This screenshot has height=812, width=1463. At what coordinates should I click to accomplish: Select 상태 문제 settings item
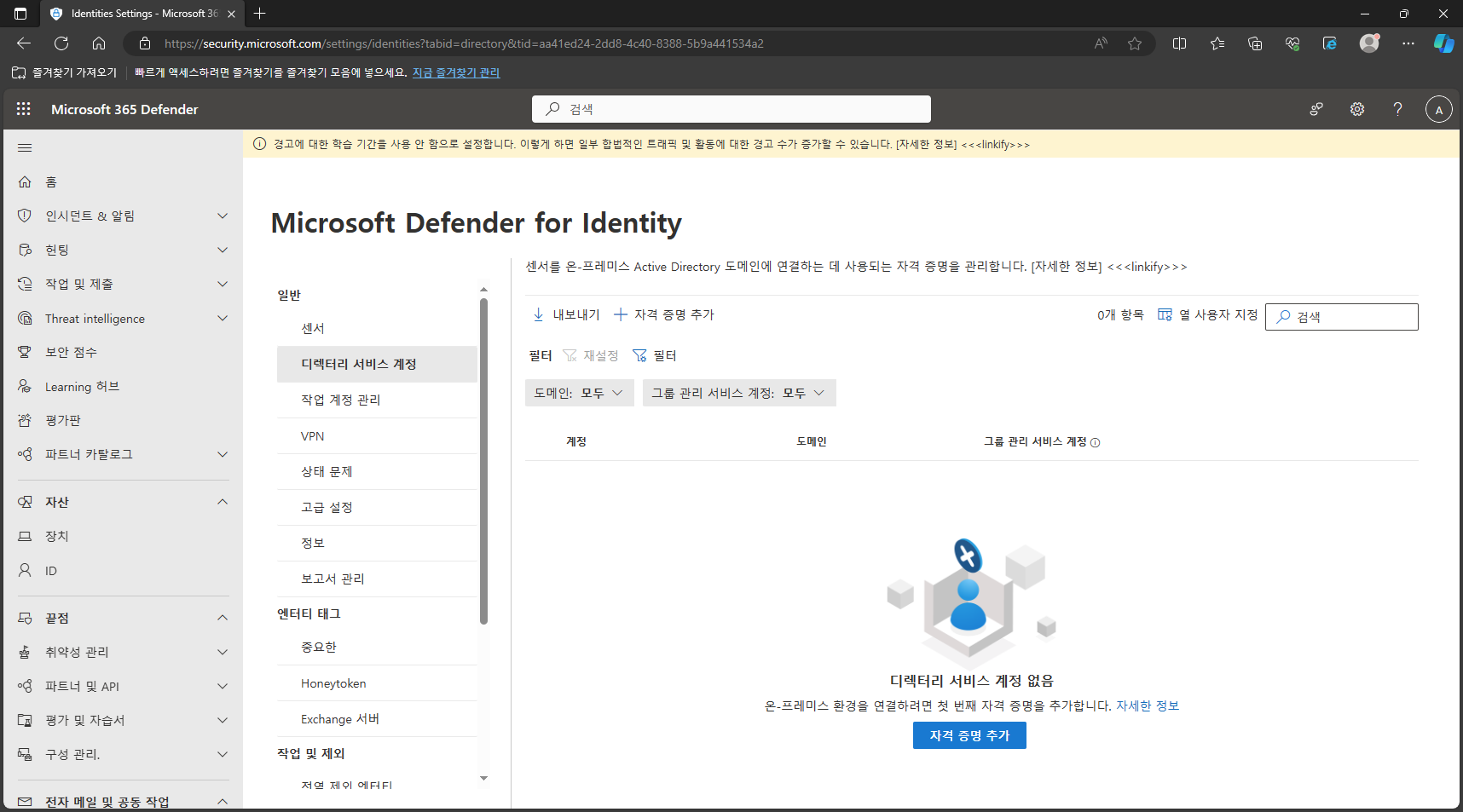tap(377, 471)
